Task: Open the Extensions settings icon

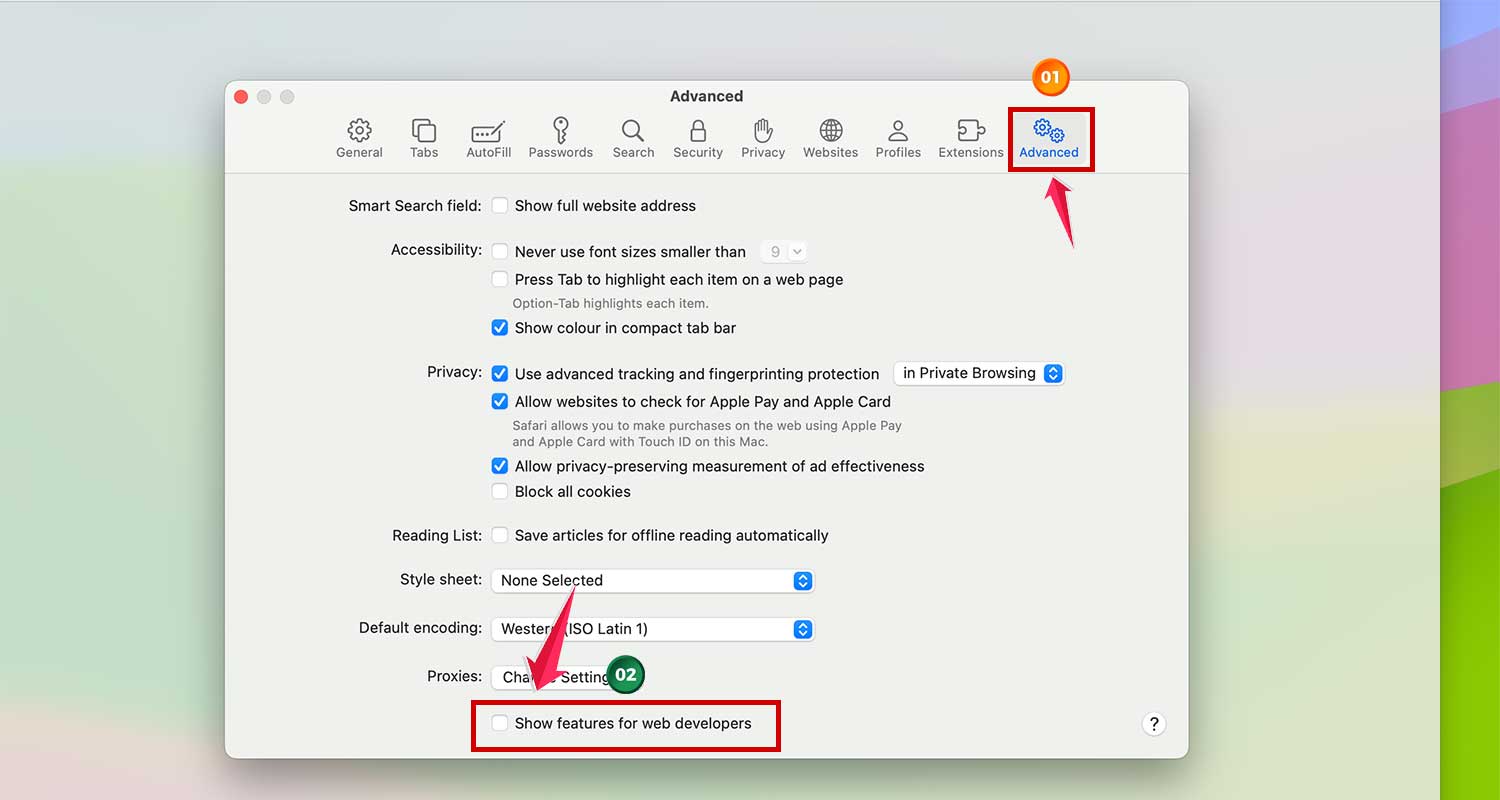Action: [x=970, y=138]
